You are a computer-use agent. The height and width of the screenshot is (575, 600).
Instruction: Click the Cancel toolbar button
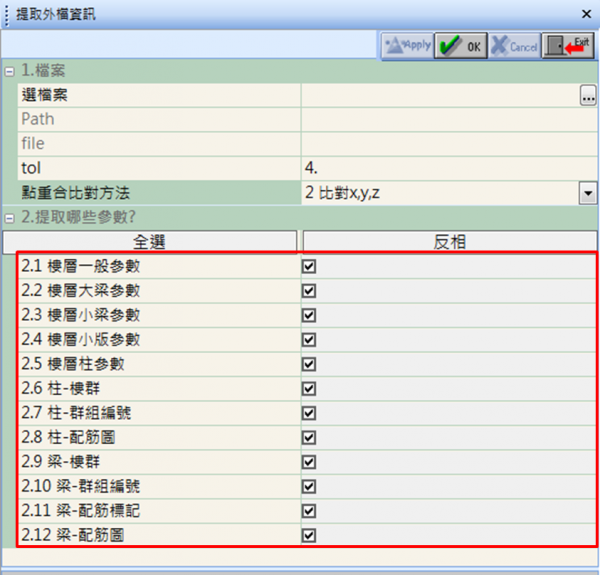515,46
